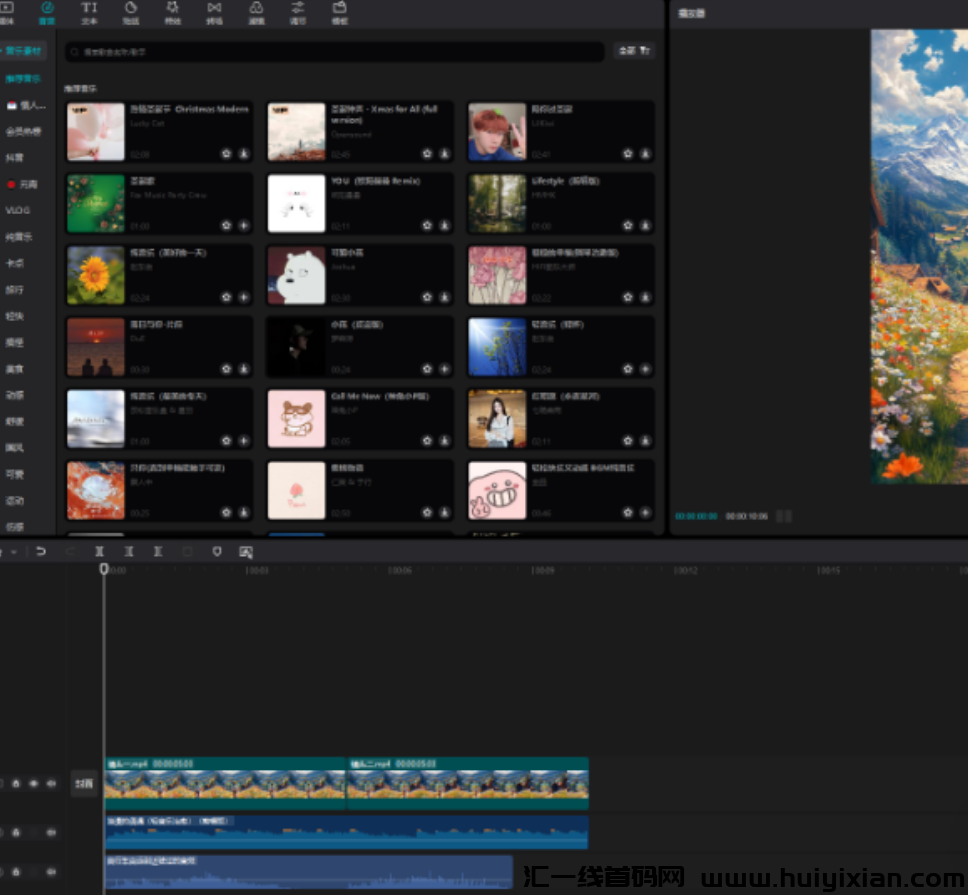Screen dimensions: 968x895
Task: Open the Filters tab with overlapping circles icon
Action: pos(256,12)
